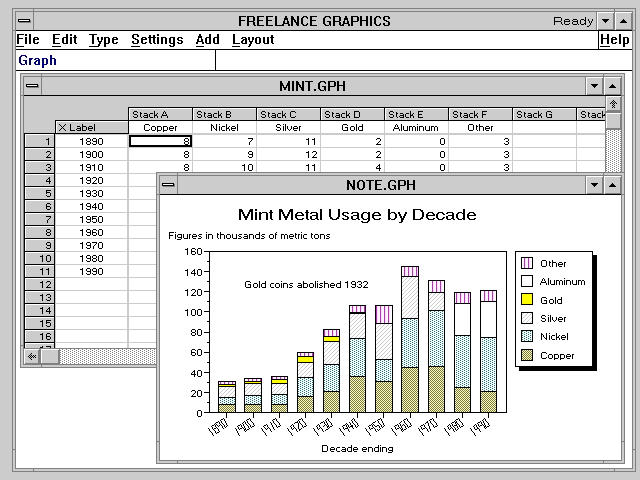The width and height of the screenshot is (640, 480).
Task: Open the Help menu
Action: tap(614, 40)
